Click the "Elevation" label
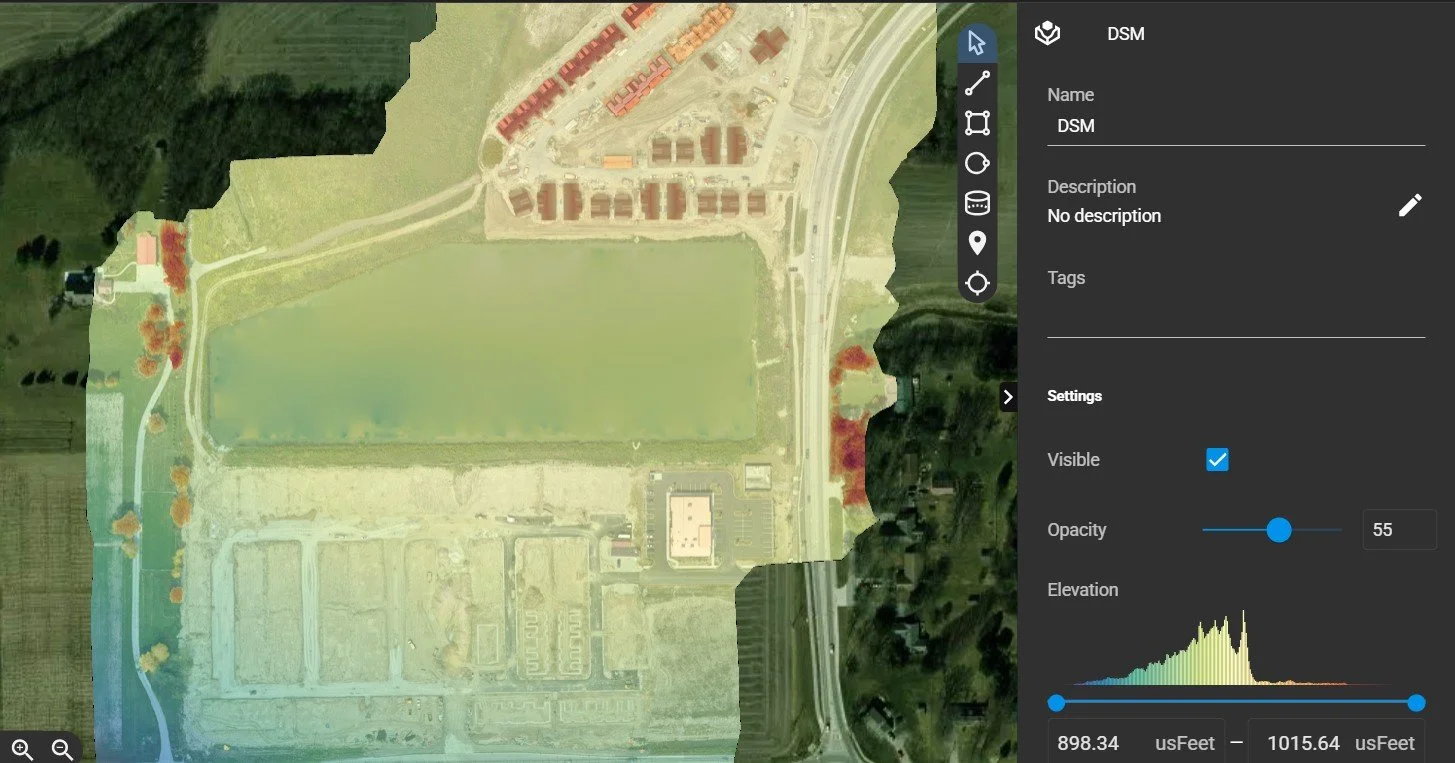 (1082, 590)
